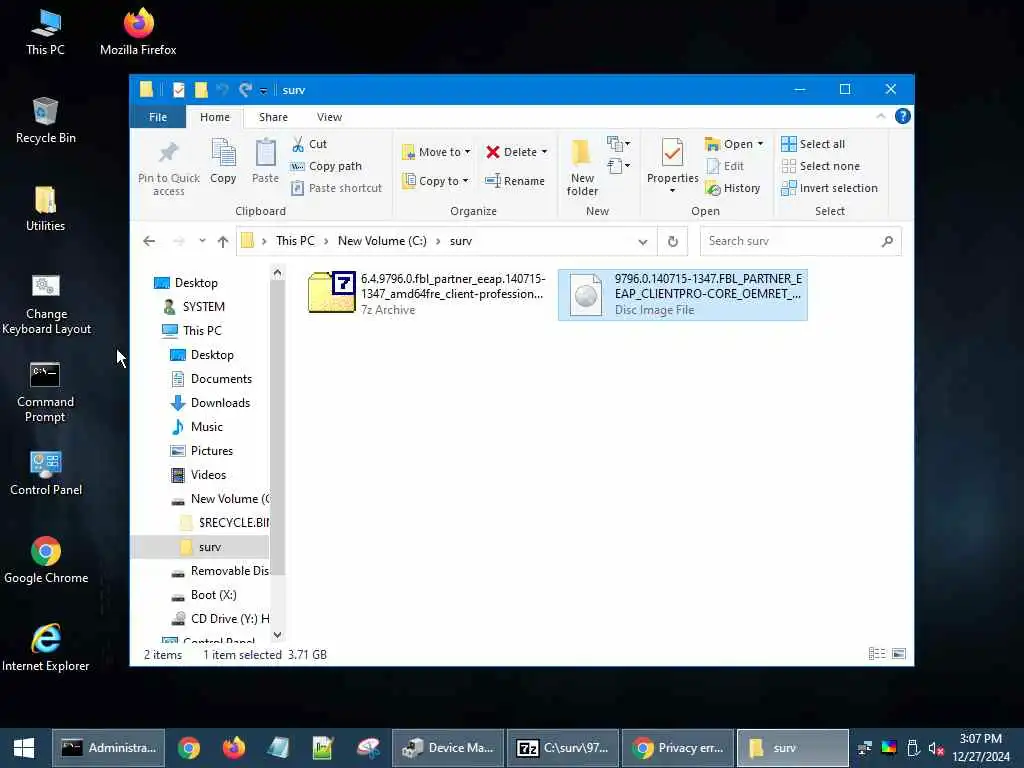Expand the Open button dropdown arrow

click(760, 144)
